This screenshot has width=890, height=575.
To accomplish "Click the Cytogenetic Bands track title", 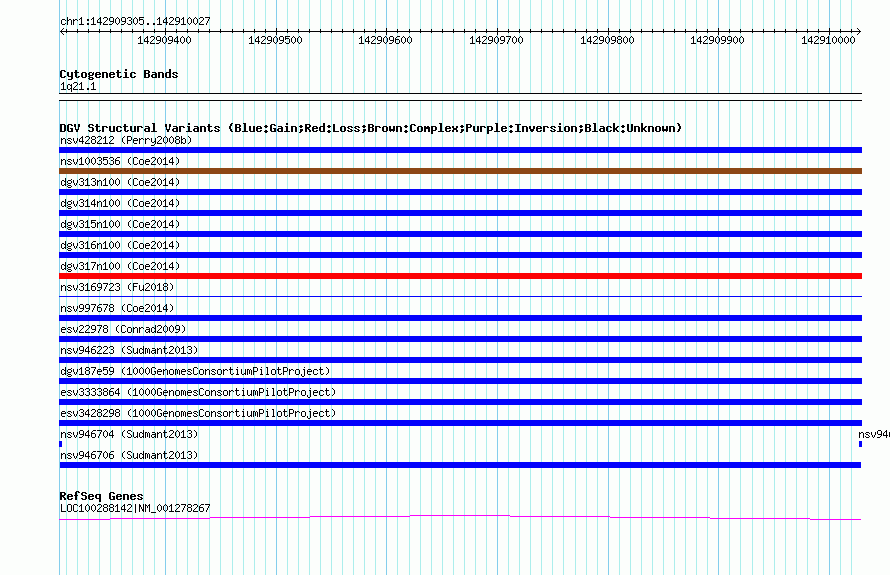I will pos(119,74).
